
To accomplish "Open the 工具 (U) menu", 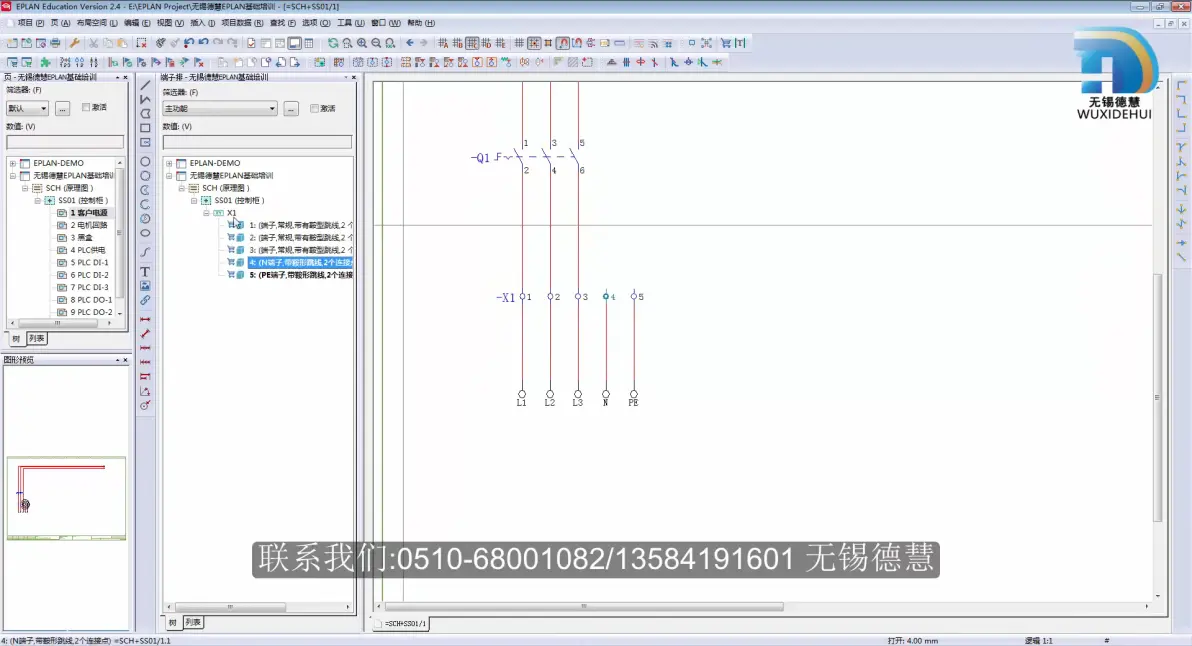I will [x=350, y=24].
